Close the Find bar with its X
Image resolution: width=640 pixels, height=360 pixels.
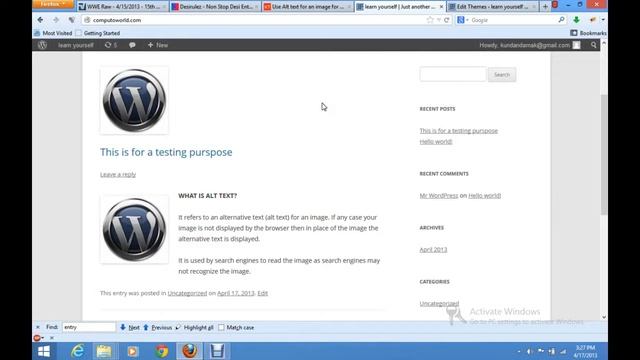[x=38, y=327]
